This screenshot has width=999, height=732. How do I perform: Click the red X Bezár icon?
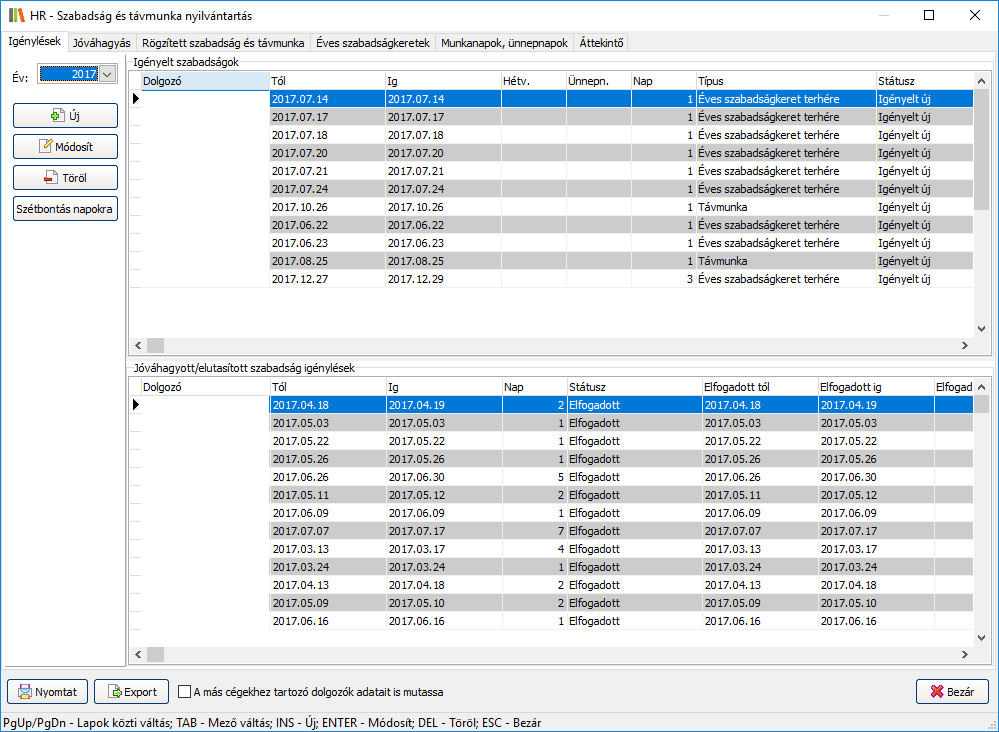click(x=937, y=691)
